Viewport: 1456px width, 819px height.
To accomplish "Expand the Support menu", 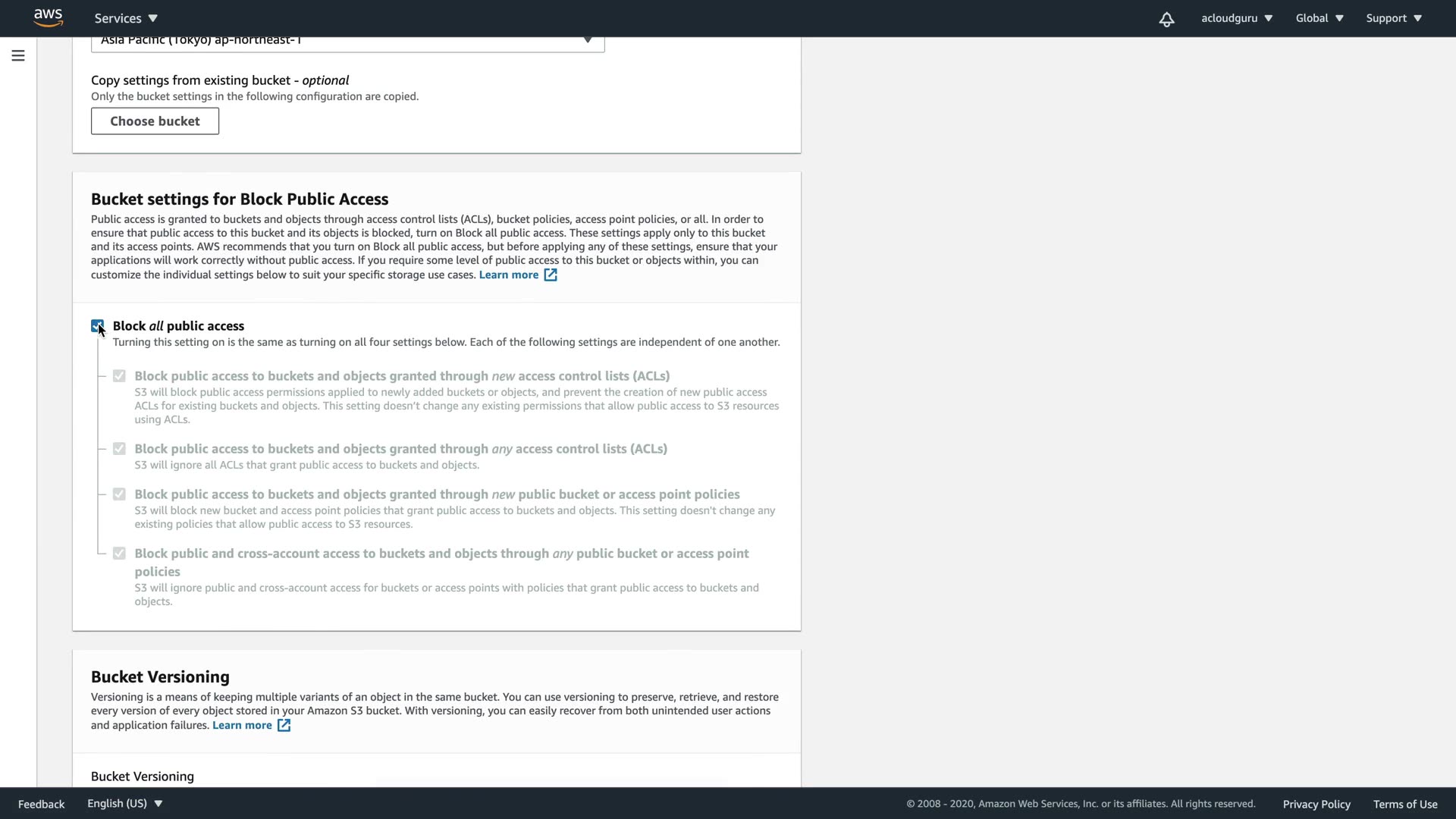I will 1393,18.
